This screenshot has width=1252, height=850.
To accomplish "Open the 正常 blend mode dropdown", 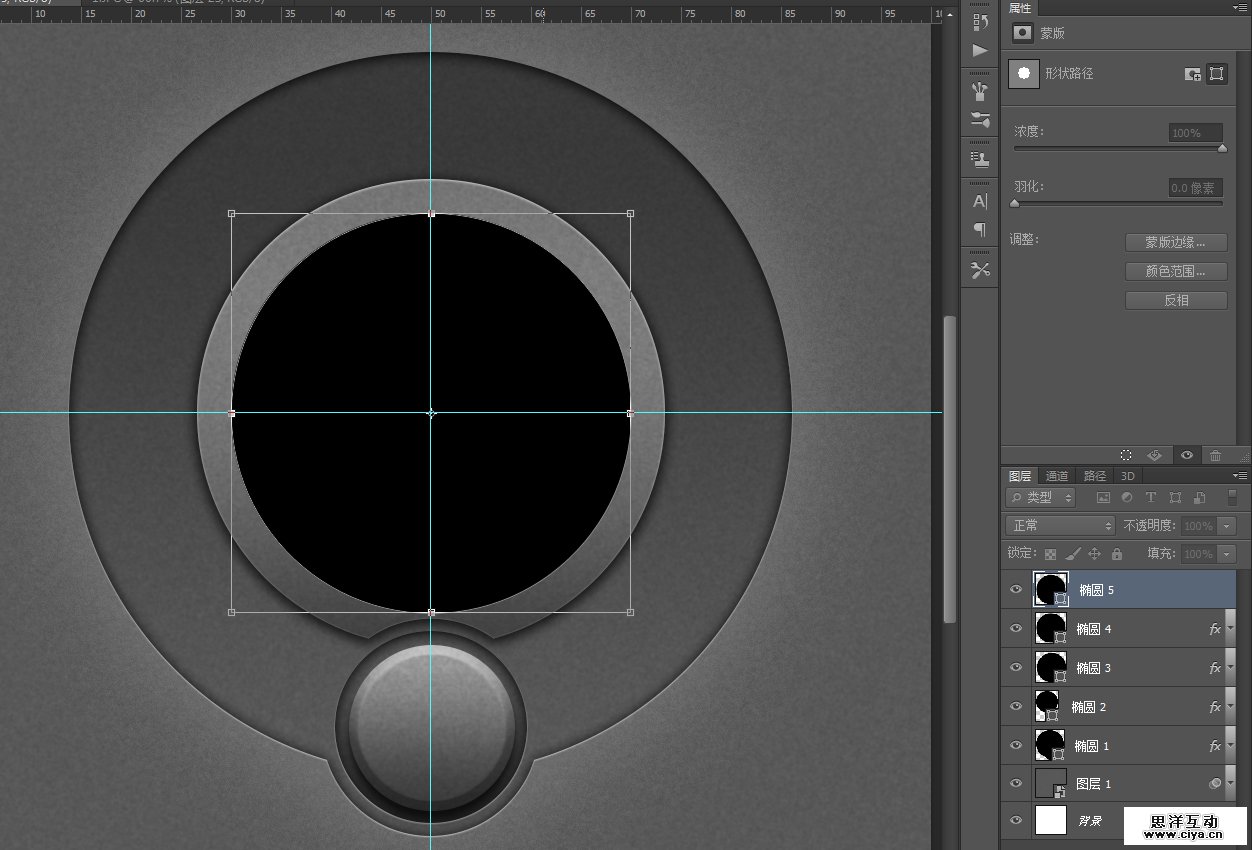I will coord(1060,526).
